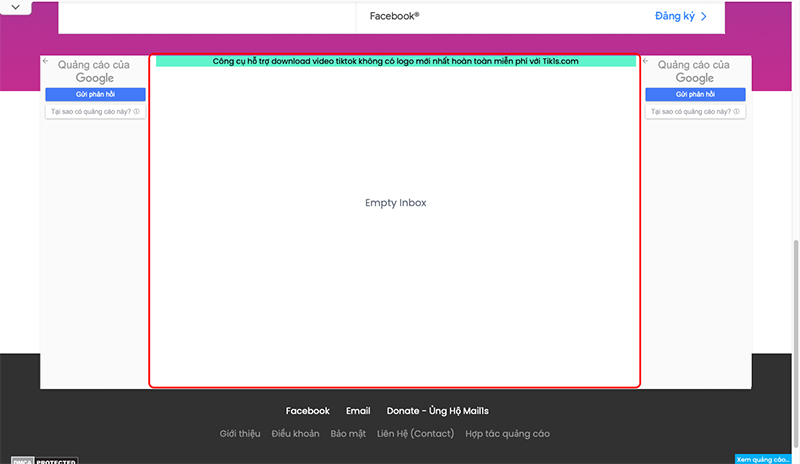Go back using left ad arrow icon

[x=46, y=61]
